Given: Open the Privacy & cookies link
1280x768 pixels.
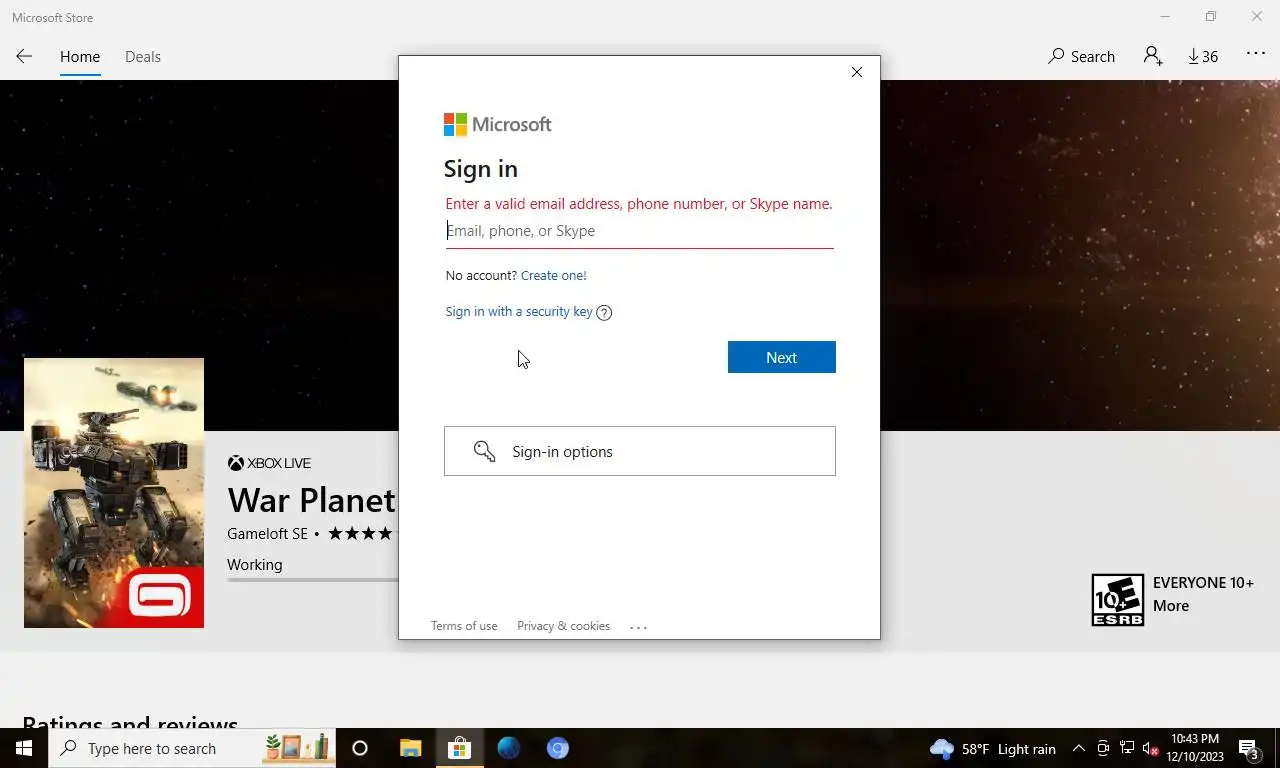Looking at the screenshot, I should (563, 626).
